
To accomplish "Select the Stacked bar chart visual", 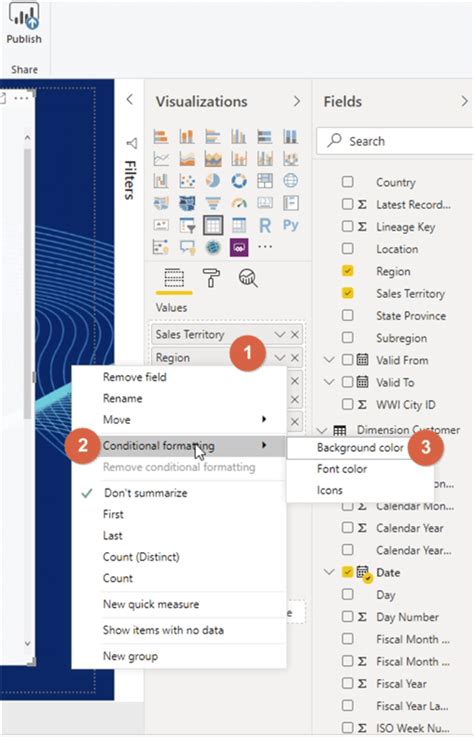I will pyautogui.click(x=161, y=137).
